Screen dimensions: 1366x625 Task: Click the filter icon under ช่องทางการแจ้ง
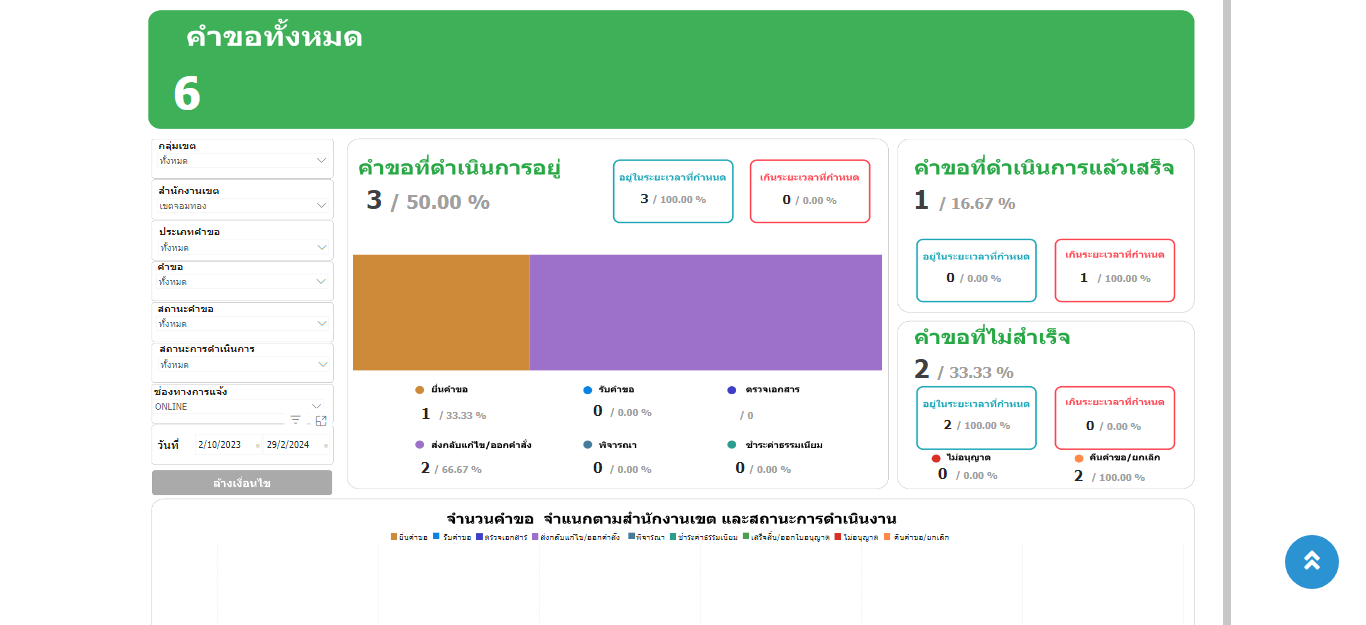(295, 420)
